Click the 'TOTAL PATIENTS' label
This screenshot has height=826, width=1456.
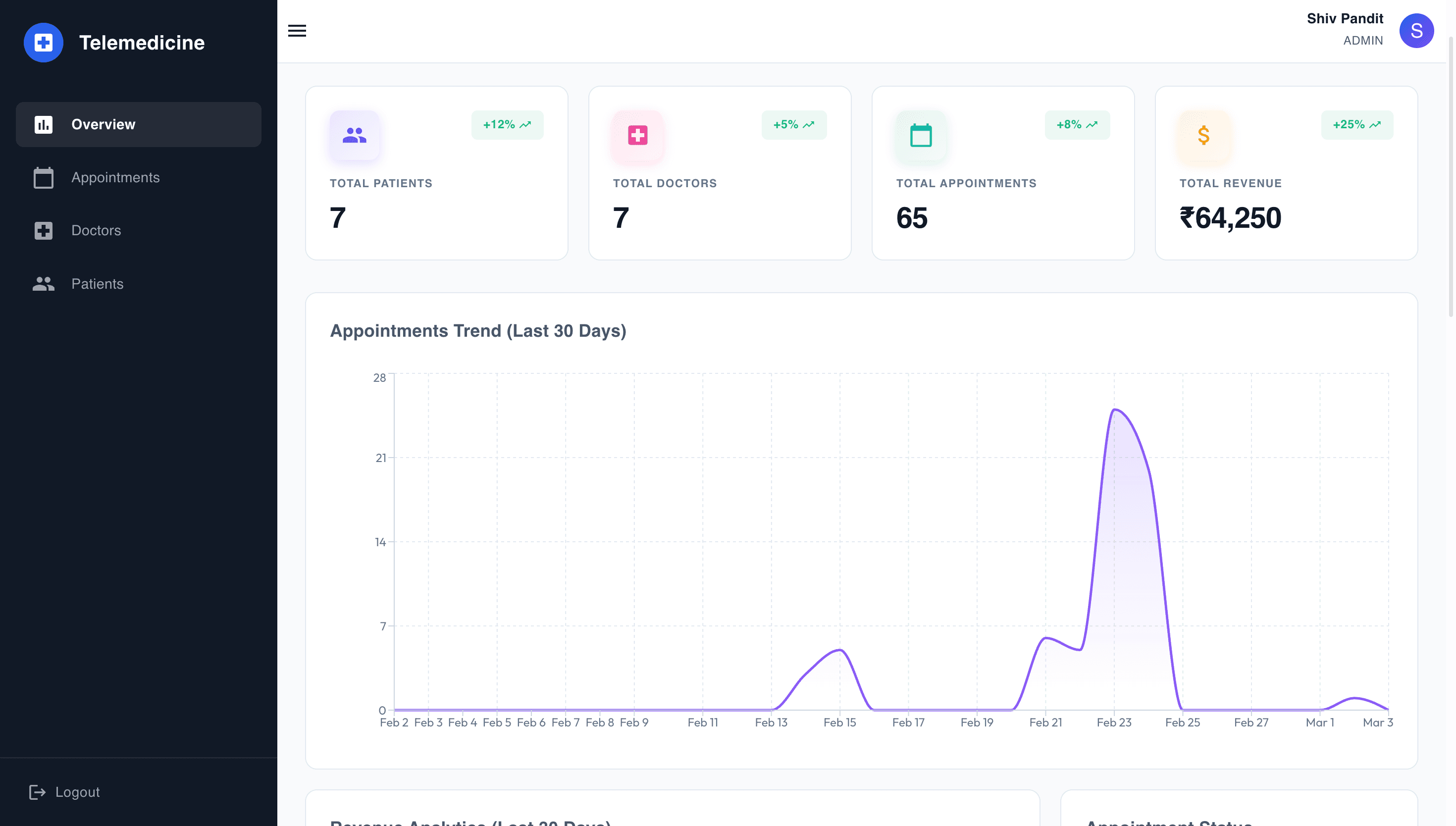coord(381,183)
